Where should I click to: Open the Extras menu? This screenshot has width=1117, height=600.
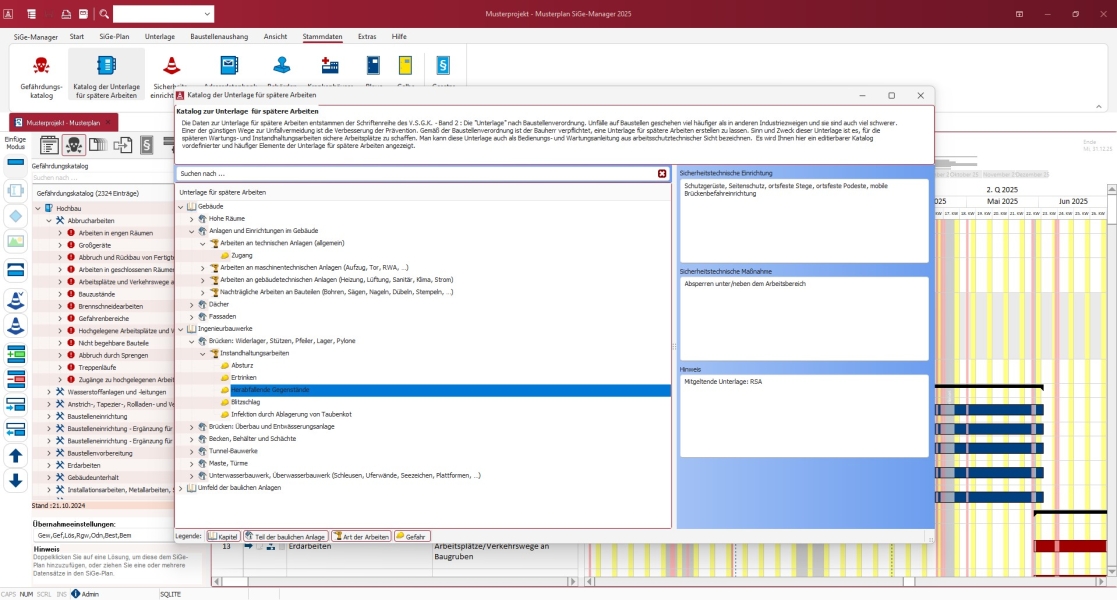[x=367, y=36]
